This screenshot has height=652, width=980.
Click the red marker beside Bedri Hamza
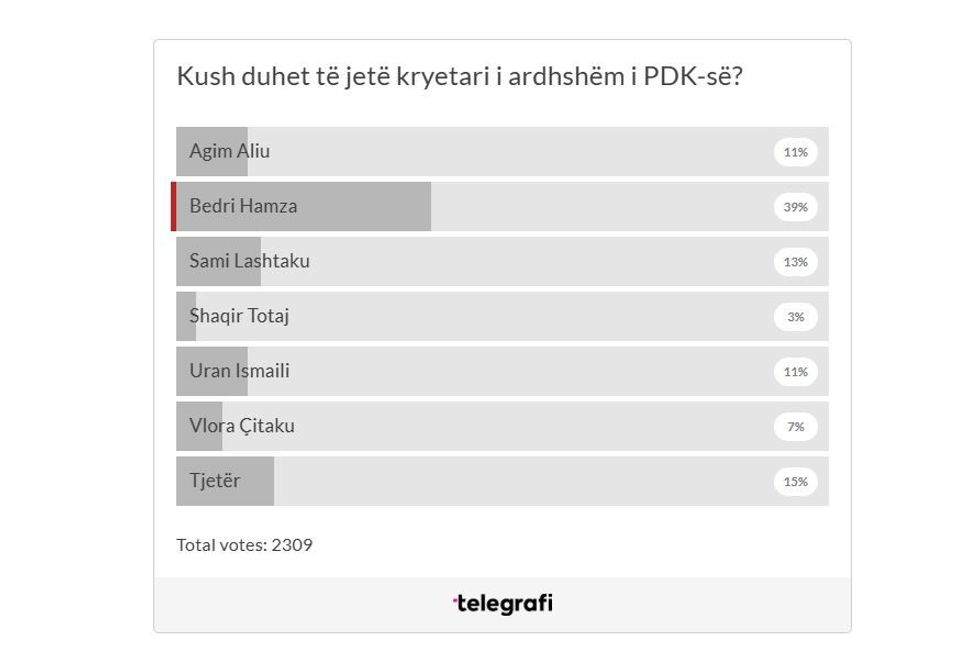coord(174,207)
